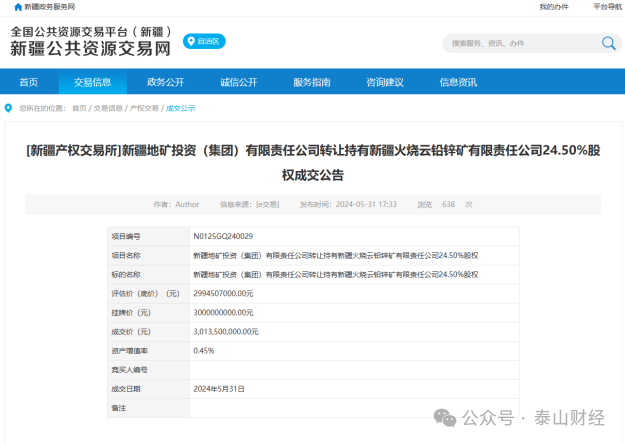Click the 自治区 region selector button
The height and width of the screenshot is (443, 625).
click(204, 41)
